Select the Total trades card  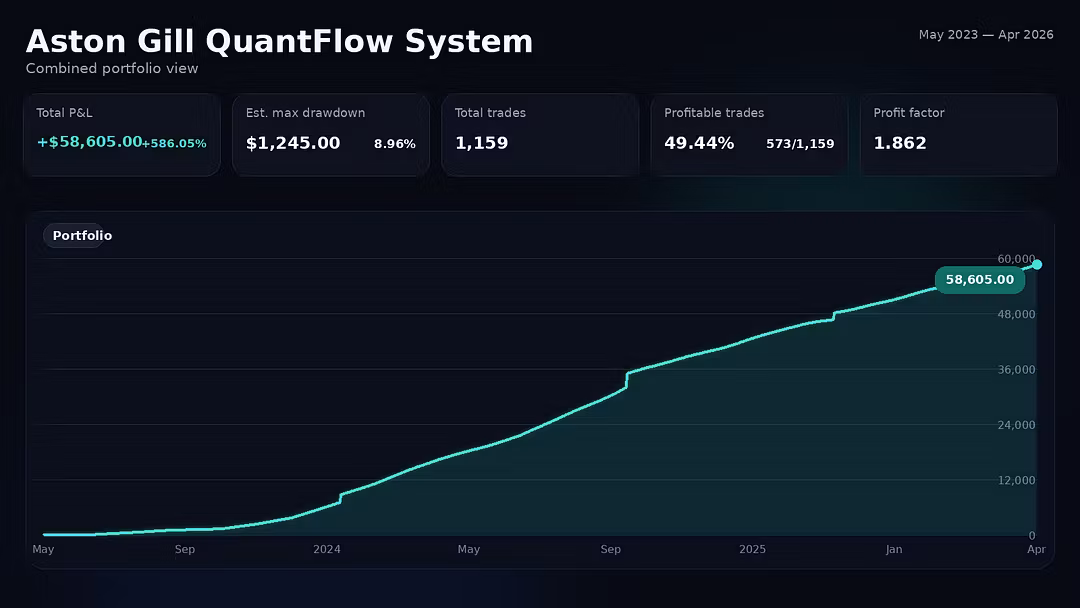539,134
